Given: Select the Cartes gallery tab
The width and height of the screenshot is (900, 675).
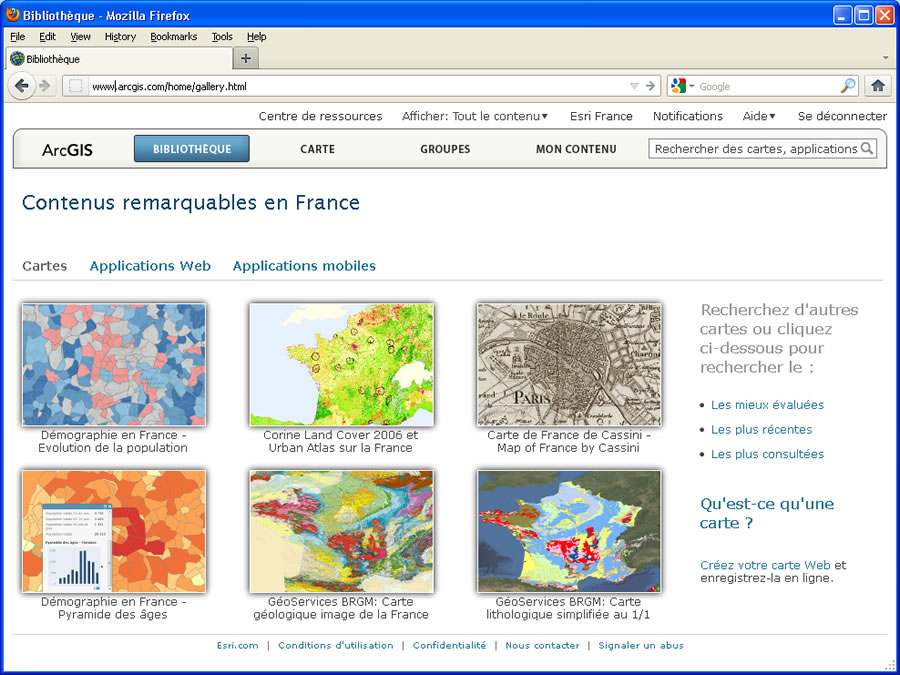Looking at the screenshot, I should point(44,266).
